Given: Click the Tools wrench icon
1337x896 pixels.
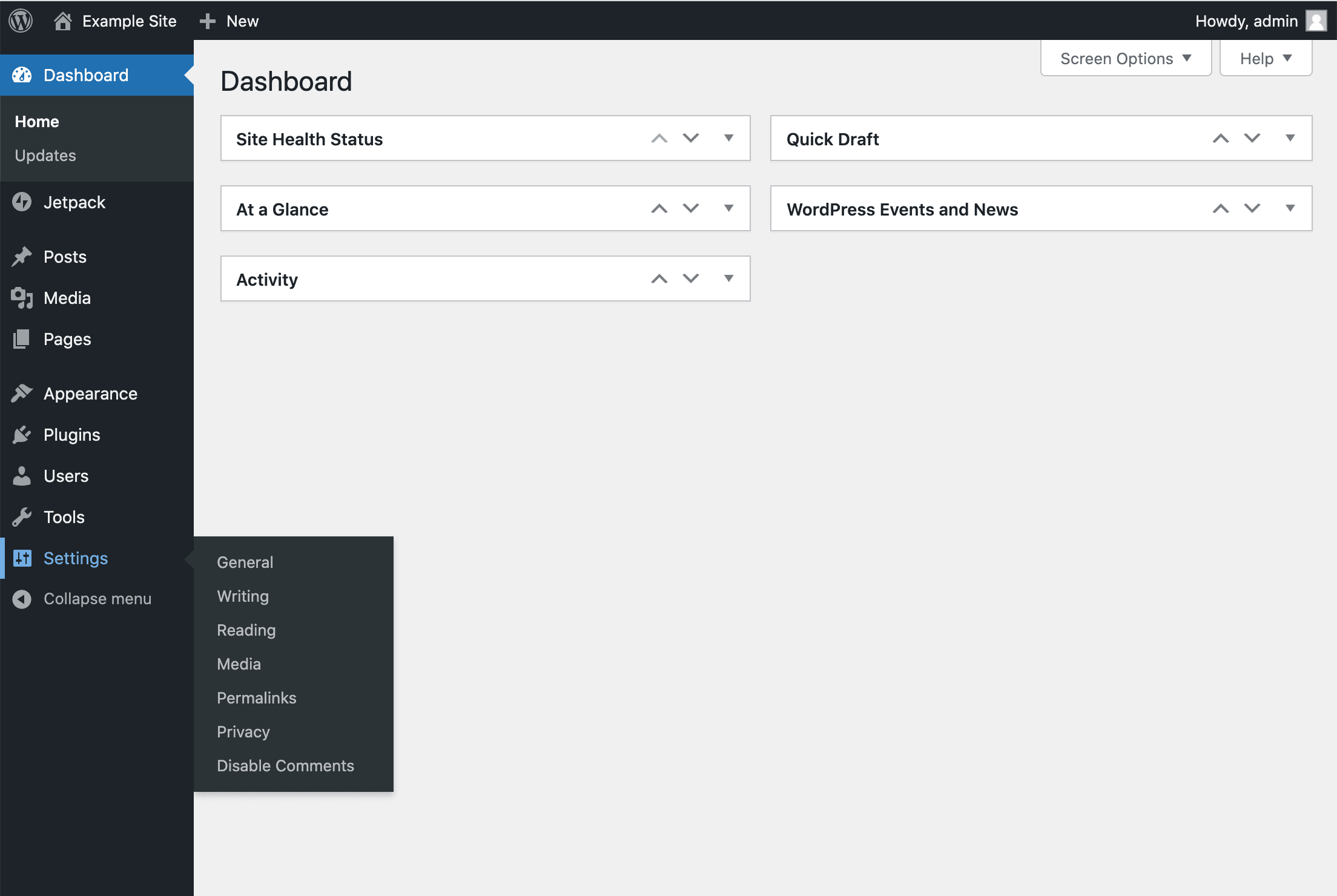Looking at the screenshot, I should click(x=22, y=517).
